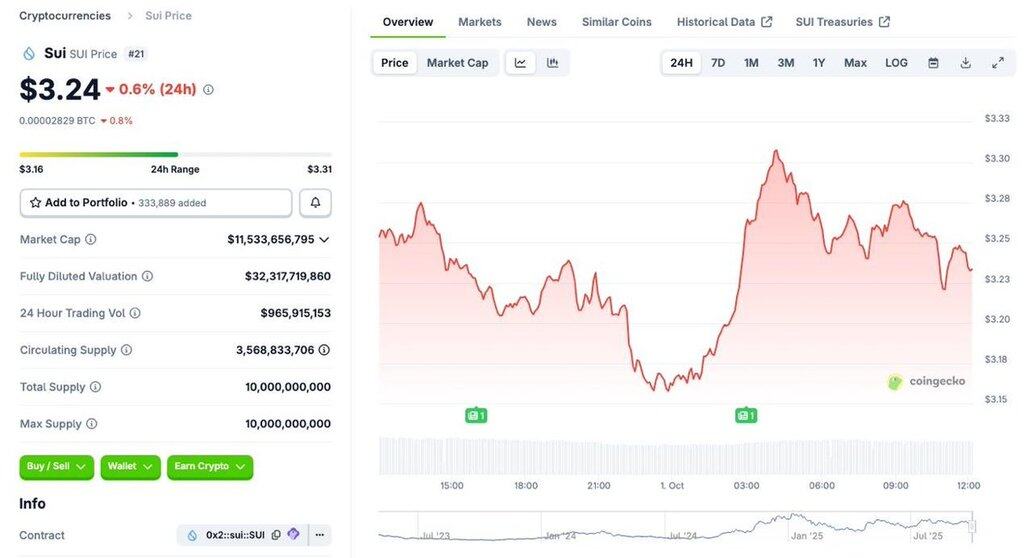
Task: Open the Historical Data tab
Action: coord(724,22)
